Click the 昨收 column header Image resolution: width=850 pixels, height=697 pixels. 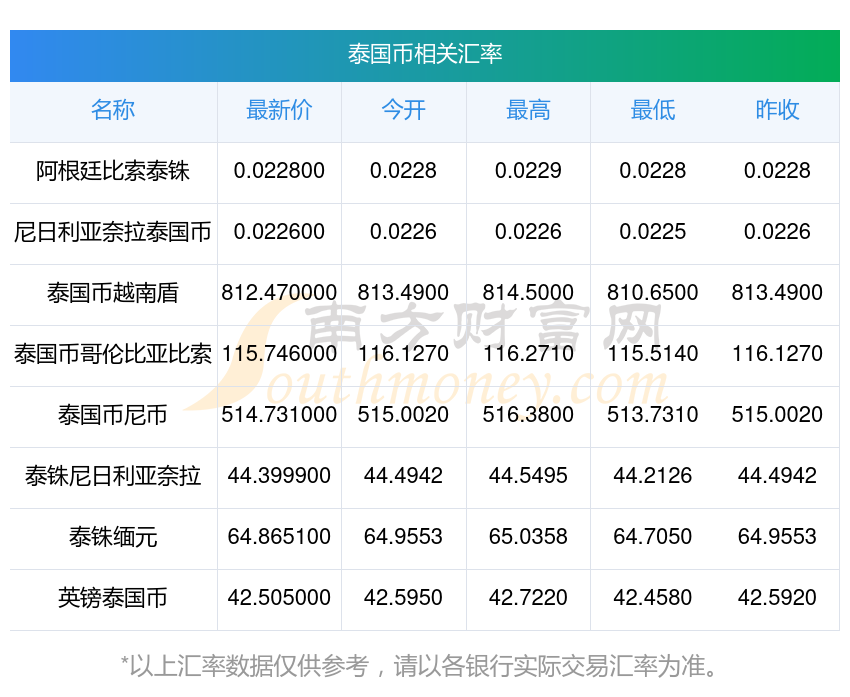coord(777,111)
